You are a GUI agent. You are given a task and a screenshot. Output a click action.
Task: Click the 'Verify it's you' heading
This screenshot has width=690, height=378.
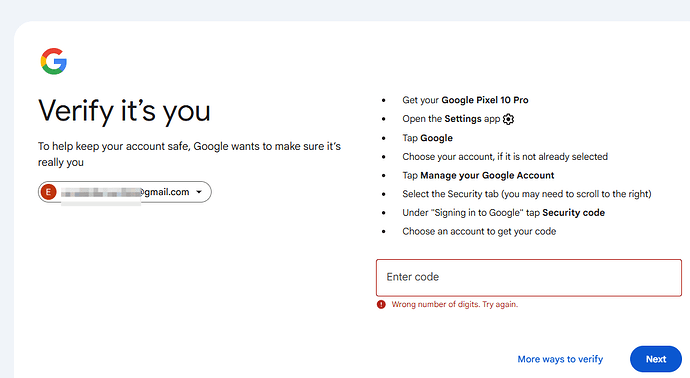(125, 111)
